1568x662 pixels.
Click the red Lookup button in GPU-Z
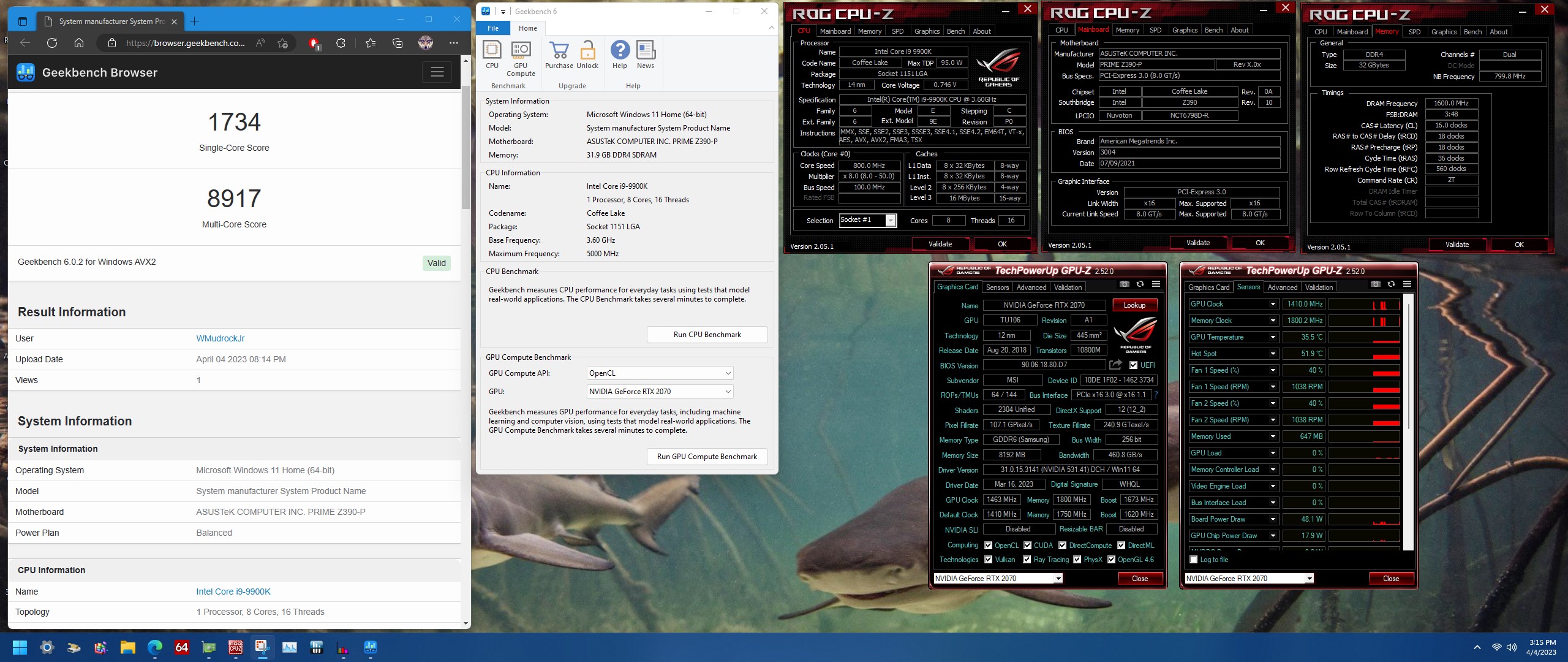[x=1134, y=305]
